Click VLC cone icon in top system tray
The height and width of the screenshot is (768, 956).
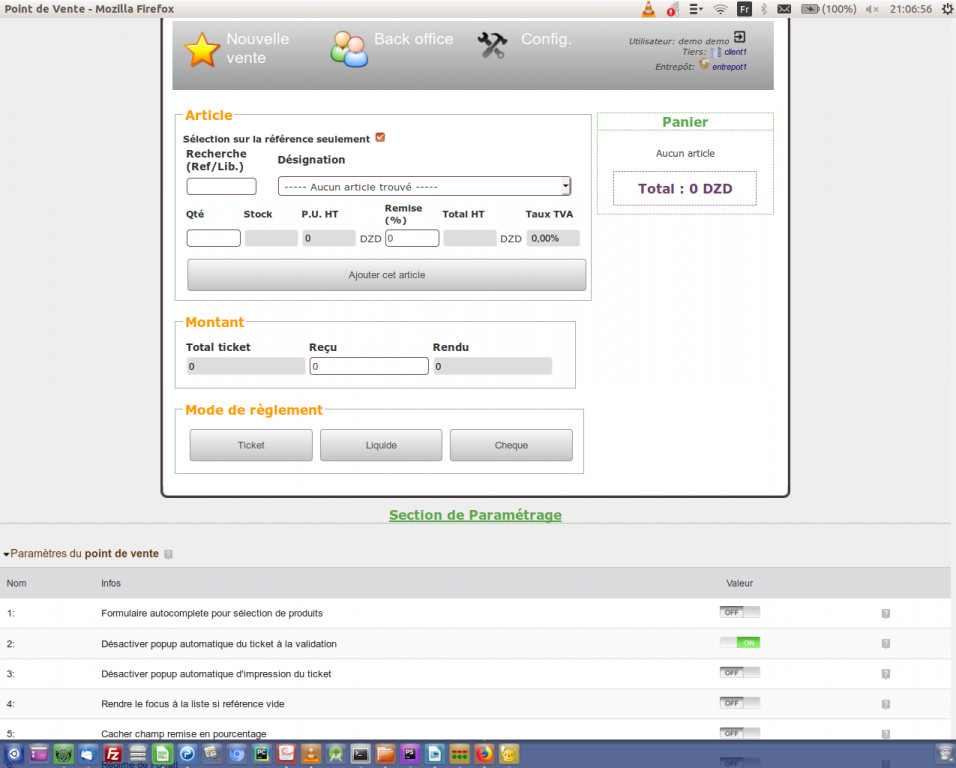(x=649, y=9)
